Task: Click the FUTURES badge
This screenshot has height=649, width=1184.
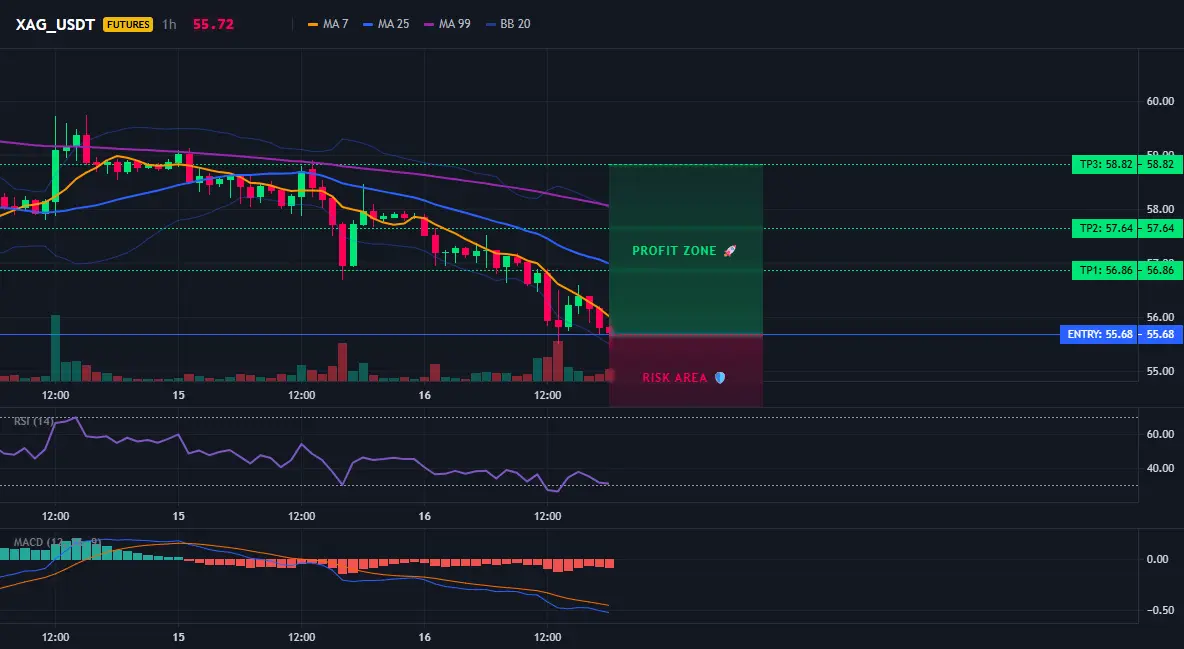Action: pos(128,24)
